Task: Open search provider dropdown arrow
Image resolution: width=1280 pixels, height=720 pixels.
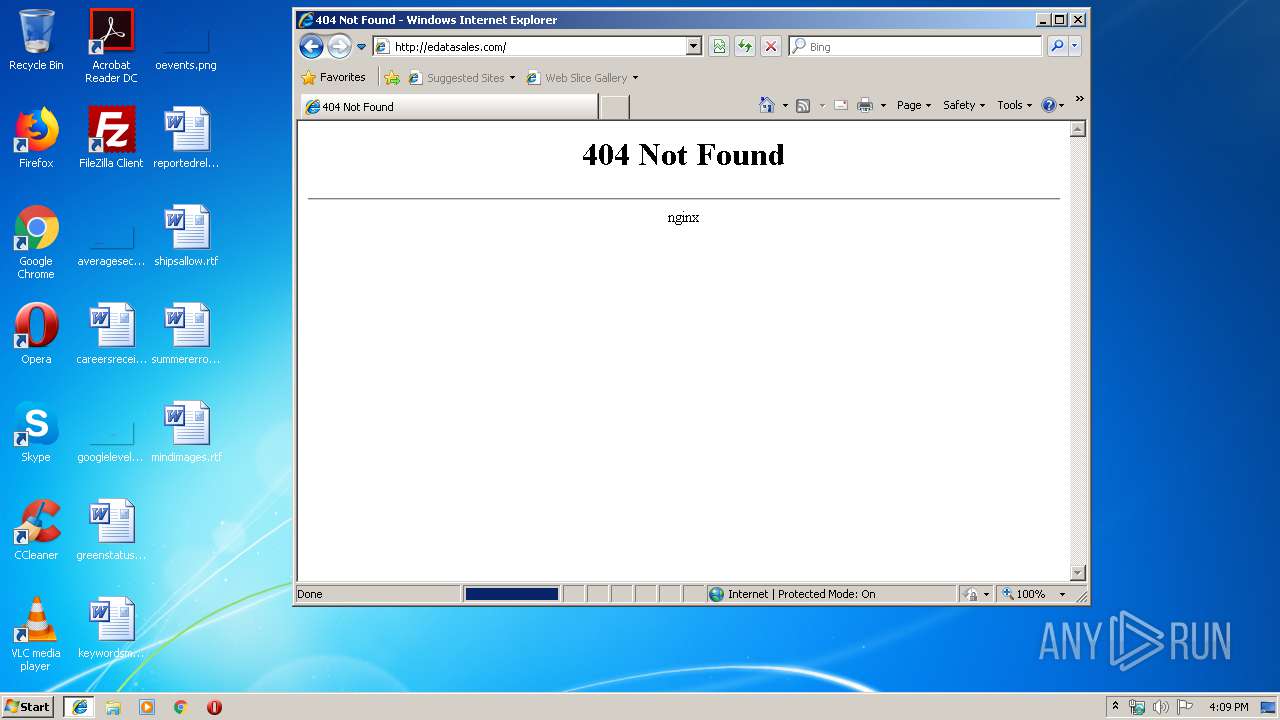Action: tap(1075, 46)
